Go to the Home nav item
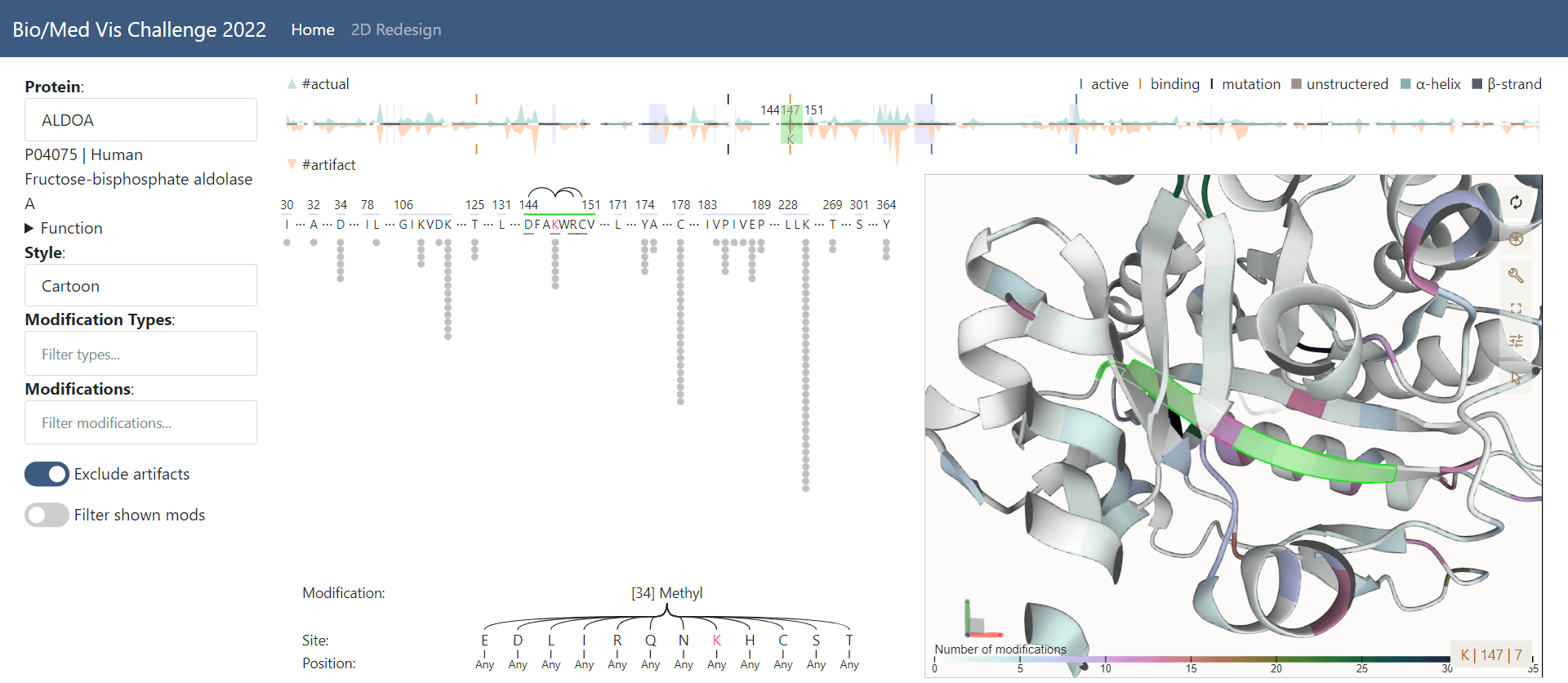This screenshot has height=683, width=1568. pos(312,29)
